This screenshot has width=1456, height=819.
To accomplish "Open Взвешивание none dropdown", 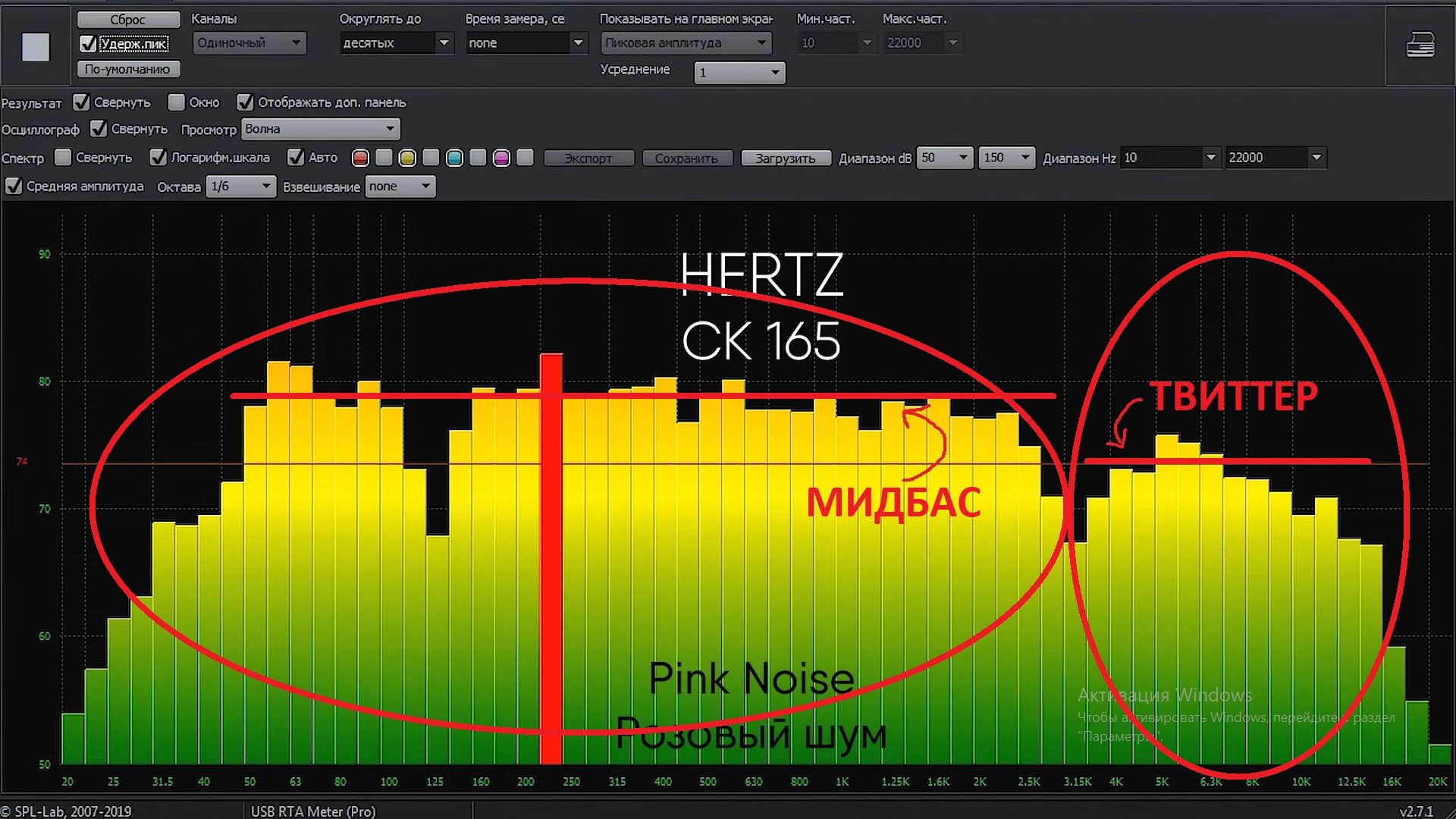I will pyautogui.click(x=400, y=187).
